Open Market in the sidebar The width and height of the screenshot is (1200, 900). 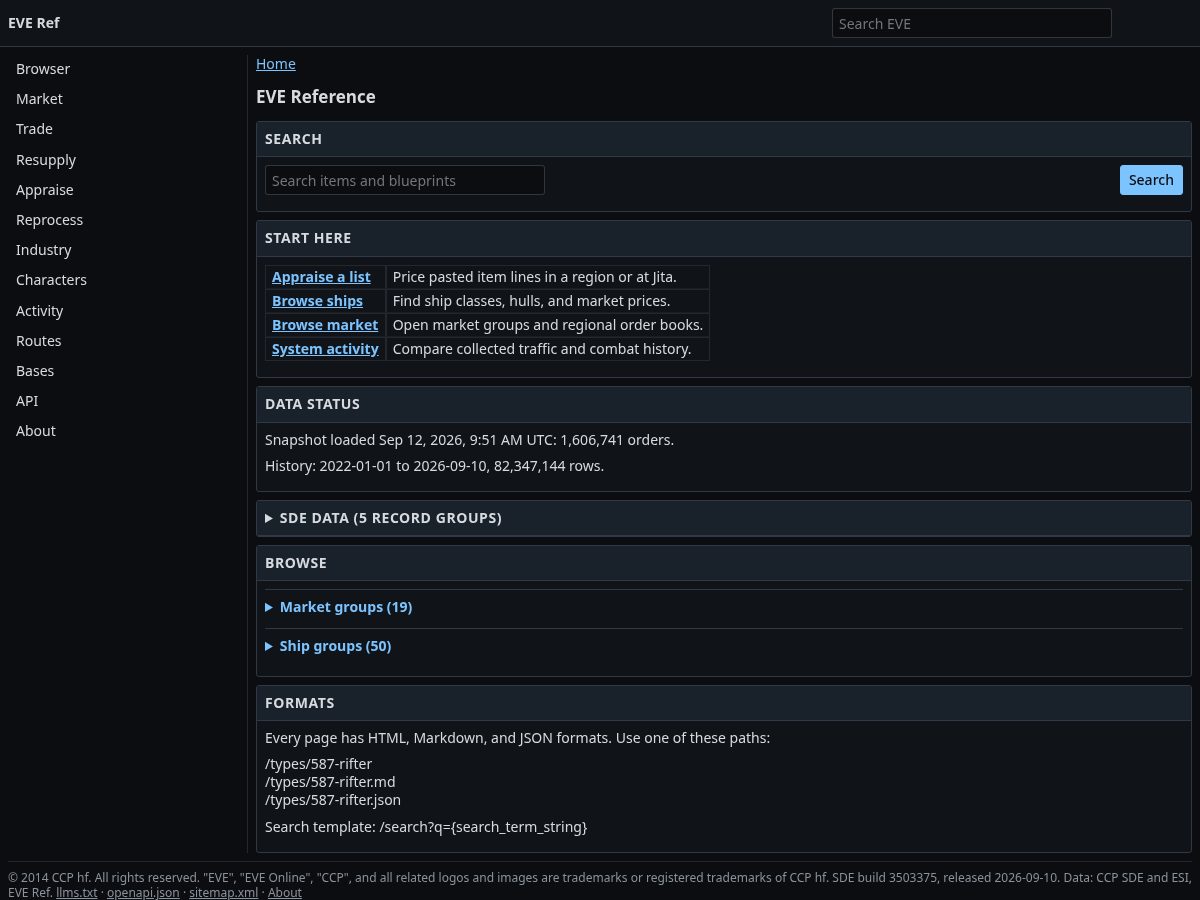pos(39,99)
